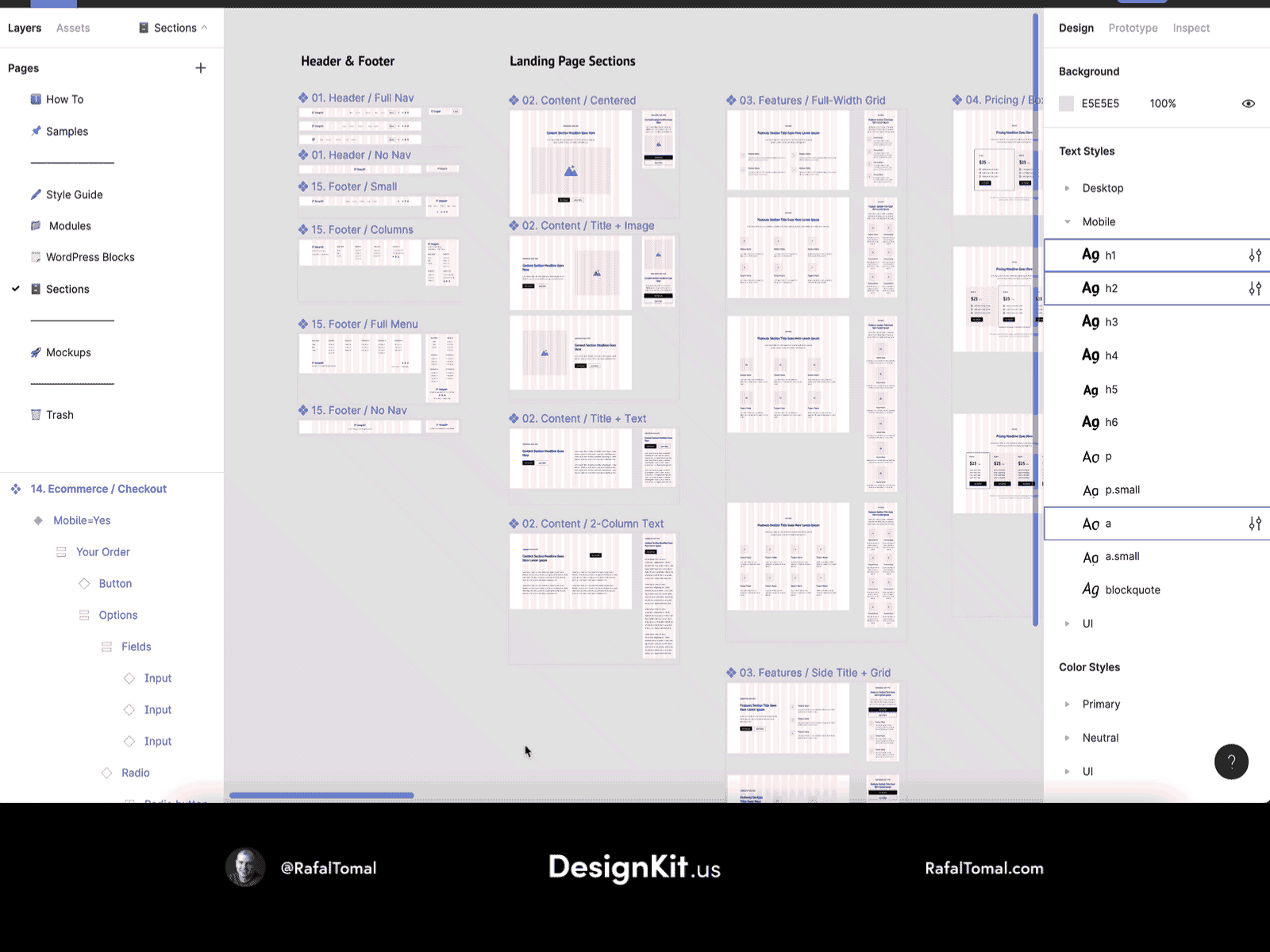The image size is (1270, 952).
Task: Click the layout icon of Options layer
Action: click(84, 615)
